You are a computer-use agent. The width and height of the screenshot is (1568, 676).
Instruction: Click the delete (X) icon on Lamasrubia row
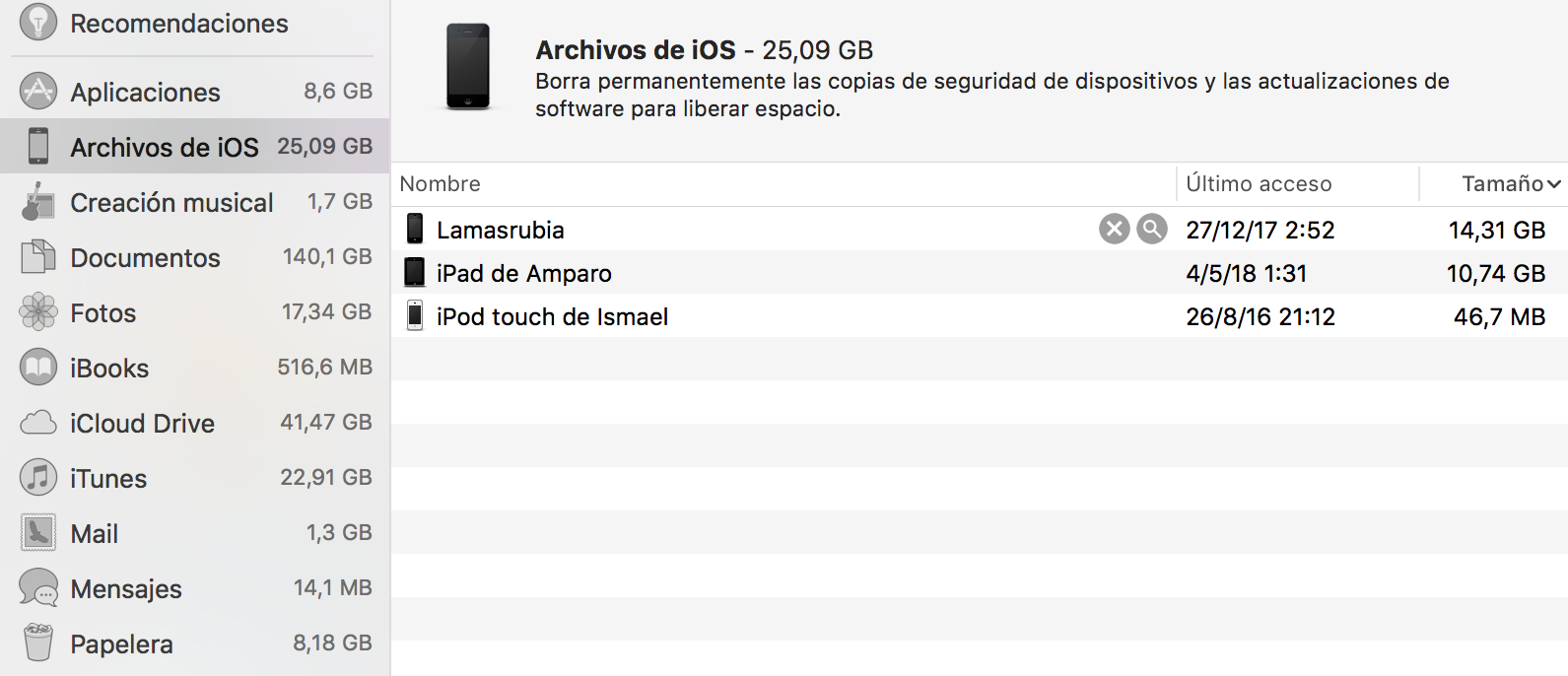(1114, 230)
